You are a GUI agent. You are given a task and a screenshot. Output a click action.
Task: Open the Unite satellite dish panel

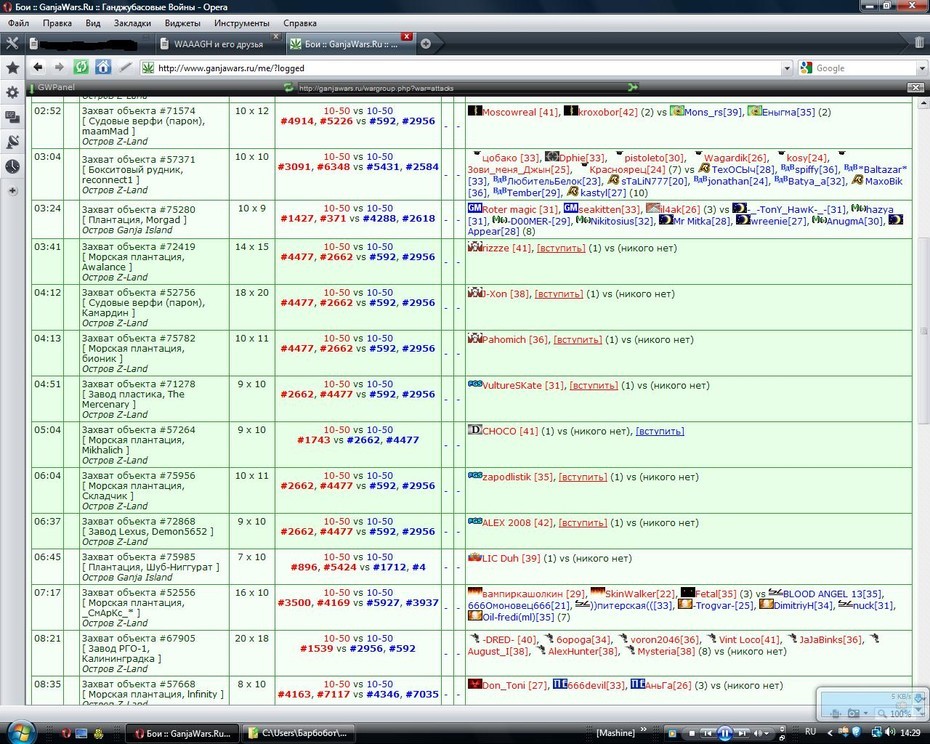(12, 142)
